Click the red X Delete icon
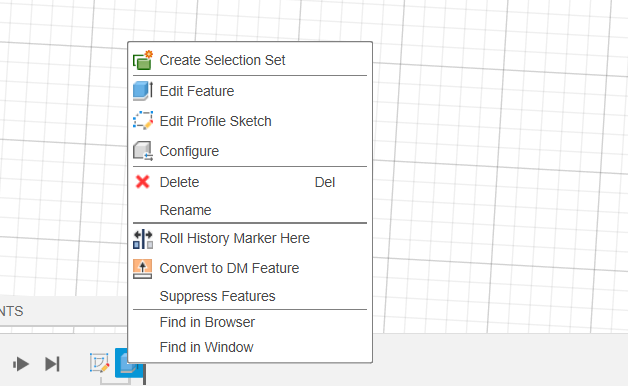 (x=143, y=182)
